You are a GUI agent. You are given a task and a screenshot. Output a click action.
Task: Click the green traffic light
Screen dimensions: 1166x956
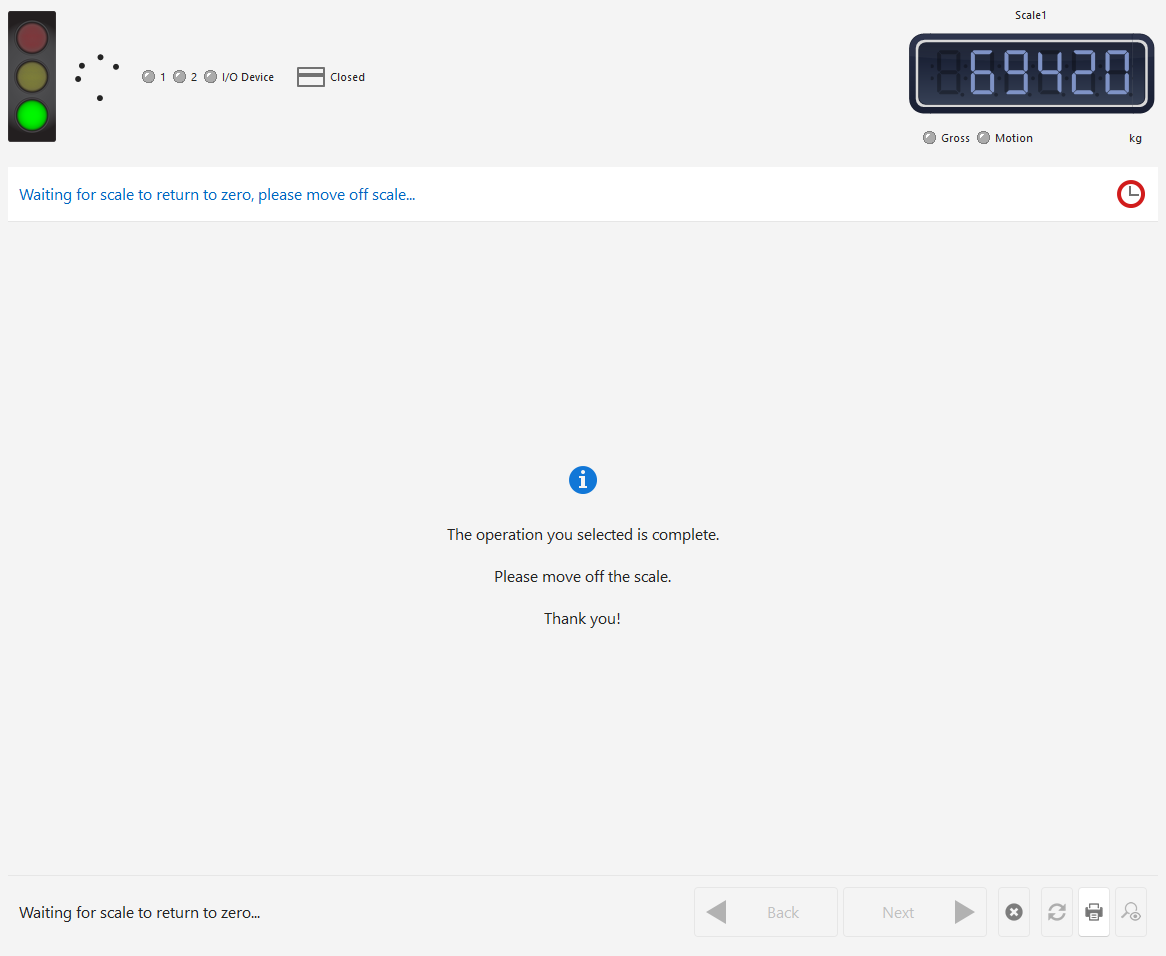(x=32, y=115)
